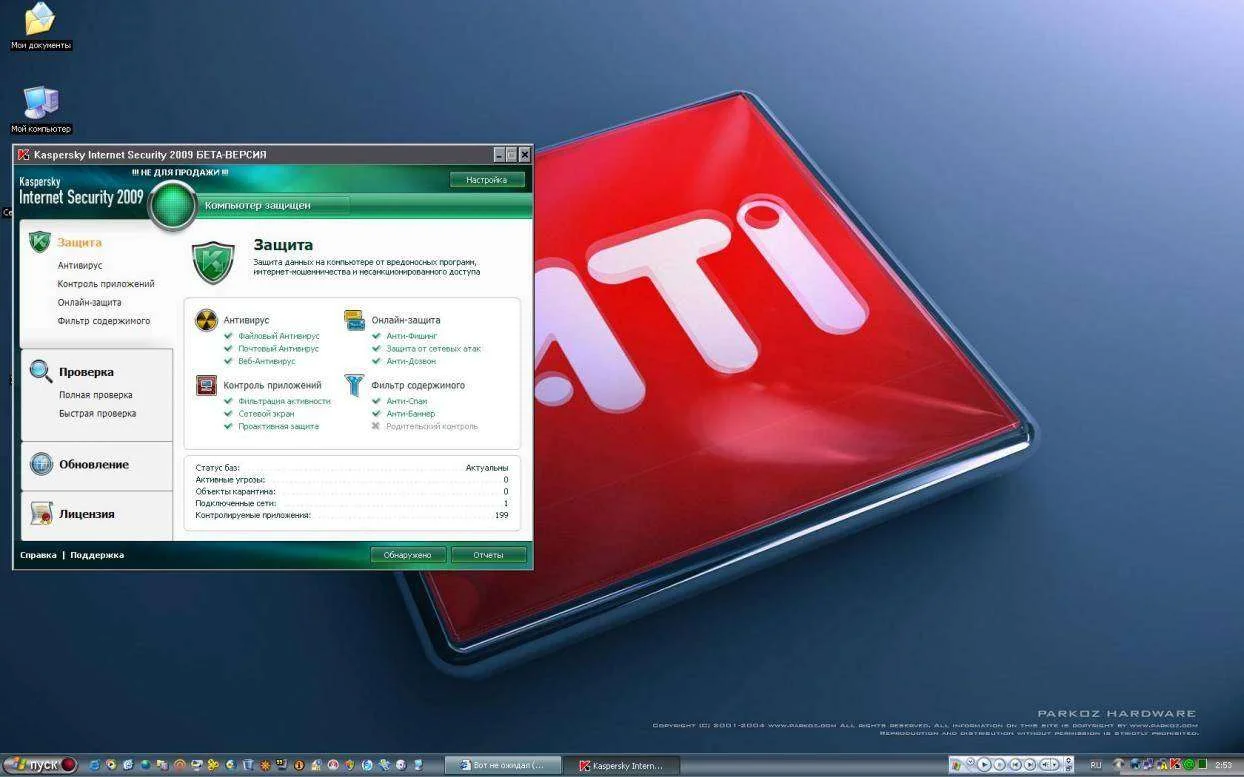Click the green shield icon beside Защита tab
Image resolution: width=1244 pixels, height=777 pixels.
point(39,242)
